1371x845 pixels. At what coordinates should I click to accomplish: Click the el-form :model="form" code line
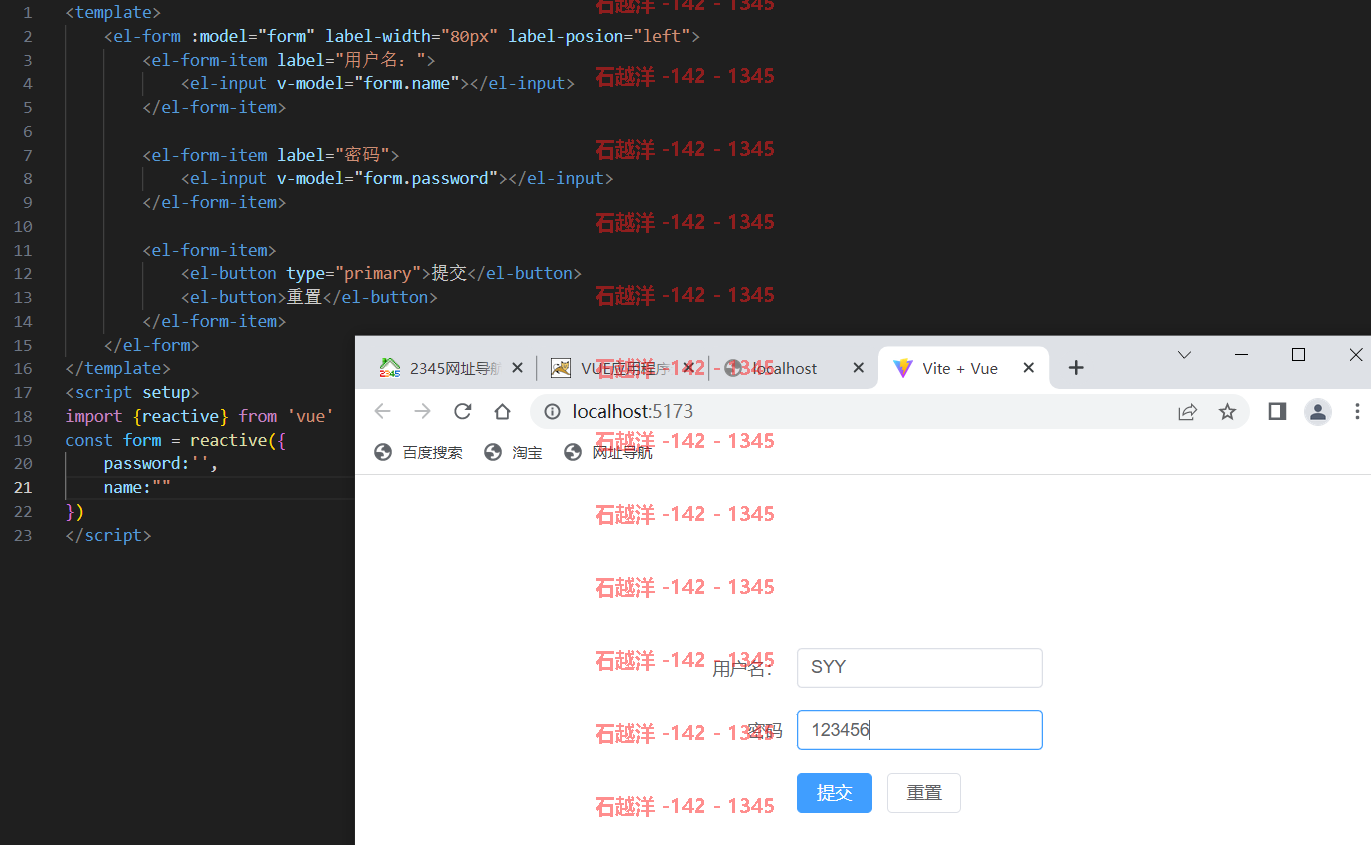(401, 36)
